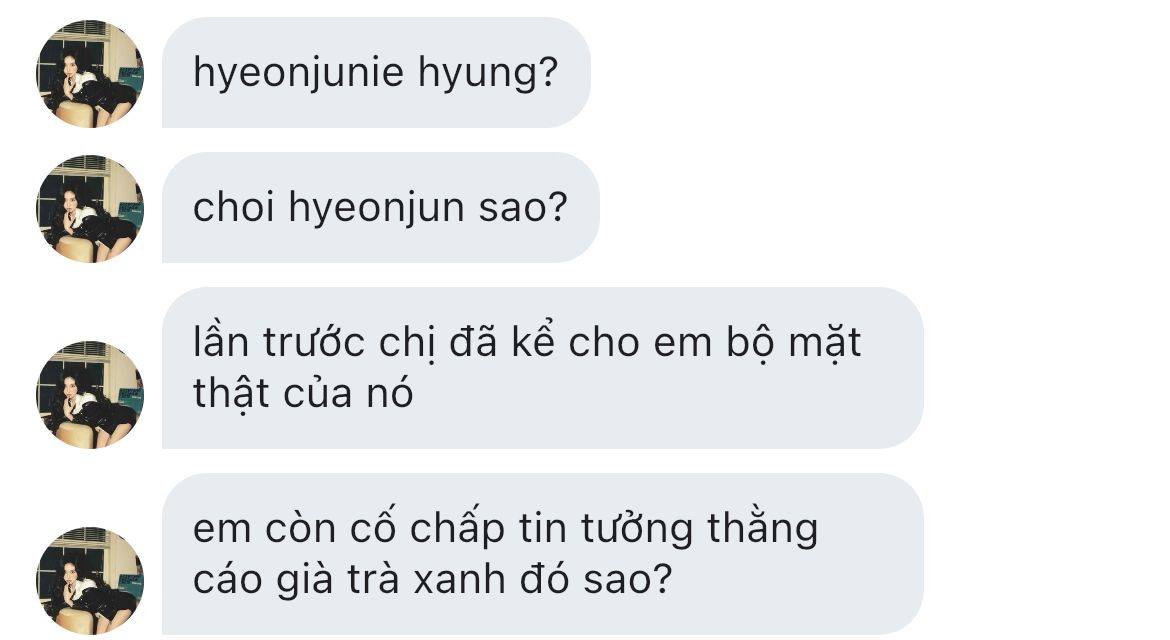Click the words "bộ mặt" in the third message
This screenshot has height=640, width=1170.
[783, 343]
